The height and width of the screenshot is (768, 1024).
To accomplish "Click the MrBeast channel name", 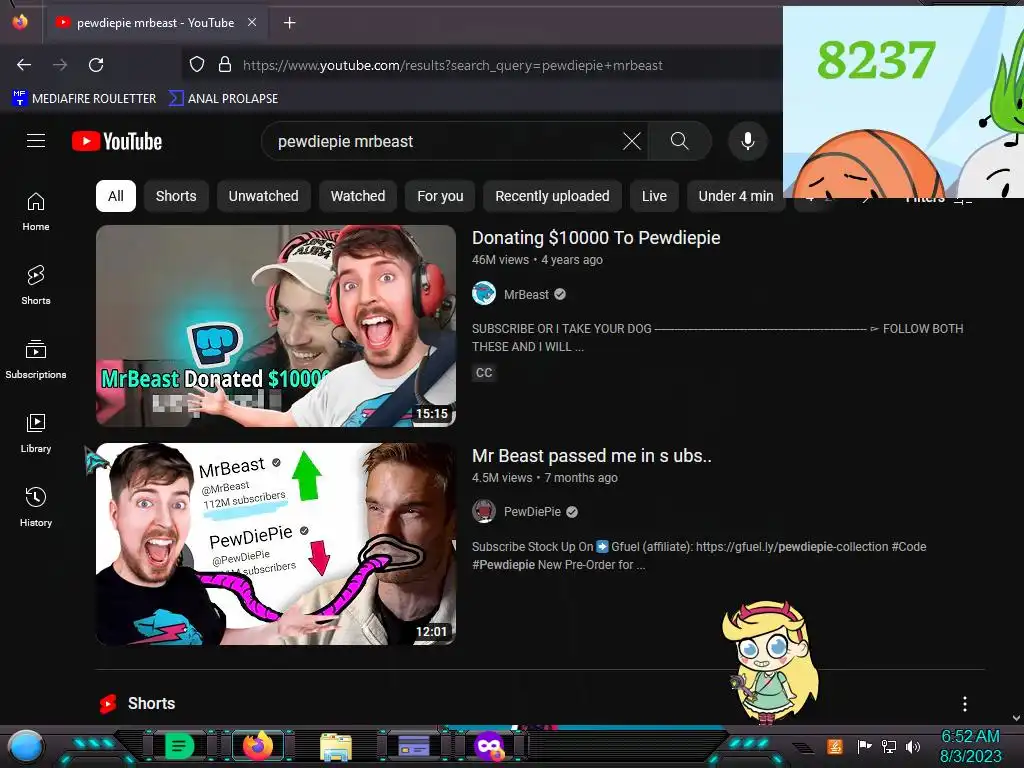I will tap(526, 295).
